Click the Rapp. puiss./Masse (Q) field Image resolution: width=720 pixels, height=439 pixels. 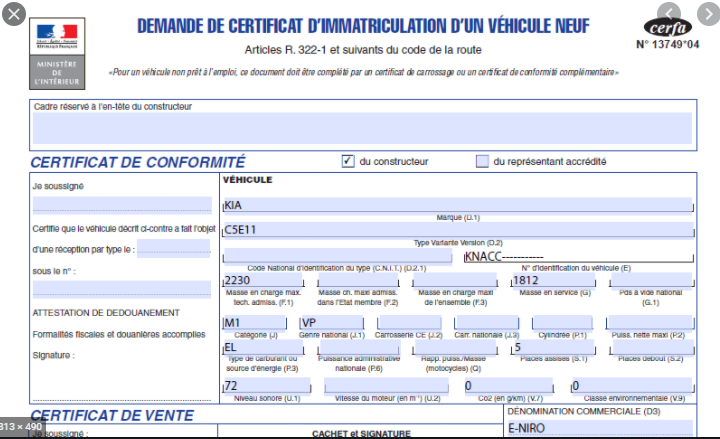[455, 348]
